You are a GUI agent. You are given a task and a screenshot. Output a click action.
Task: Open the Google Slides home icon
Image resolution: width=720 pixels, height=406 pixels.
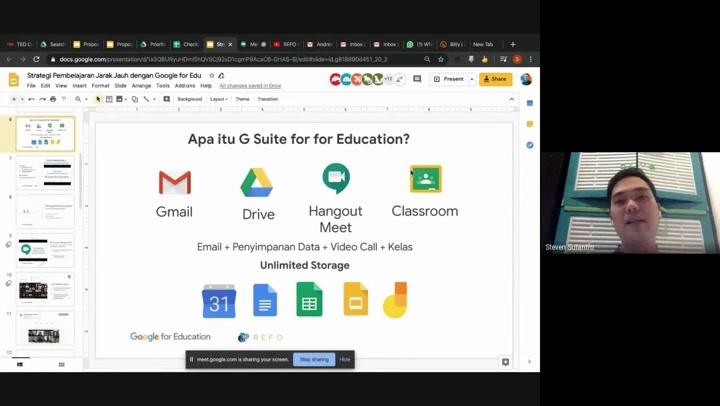tap(14, 79)
